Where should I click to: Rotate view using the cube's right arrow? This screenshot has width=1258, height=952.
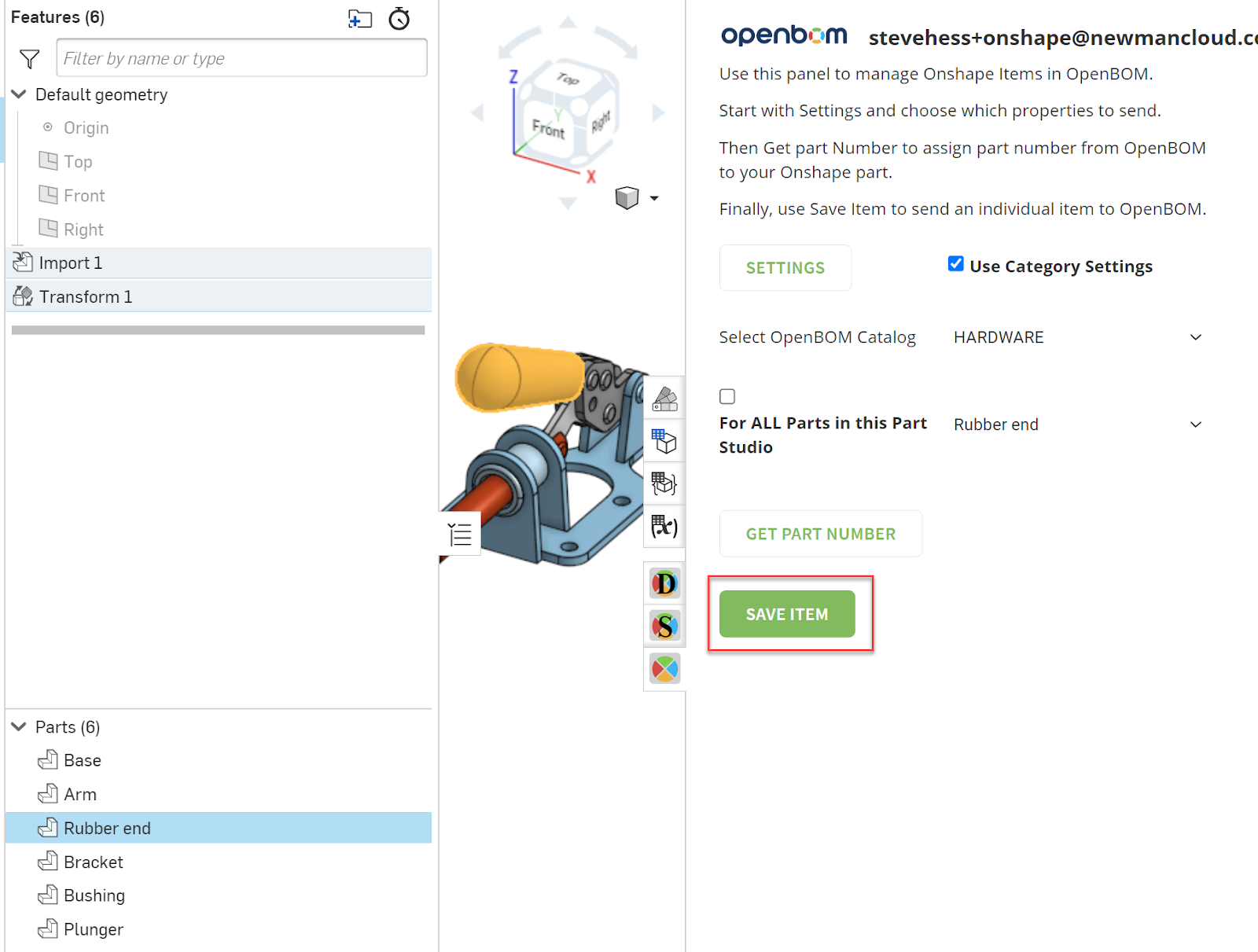[659, 113]
